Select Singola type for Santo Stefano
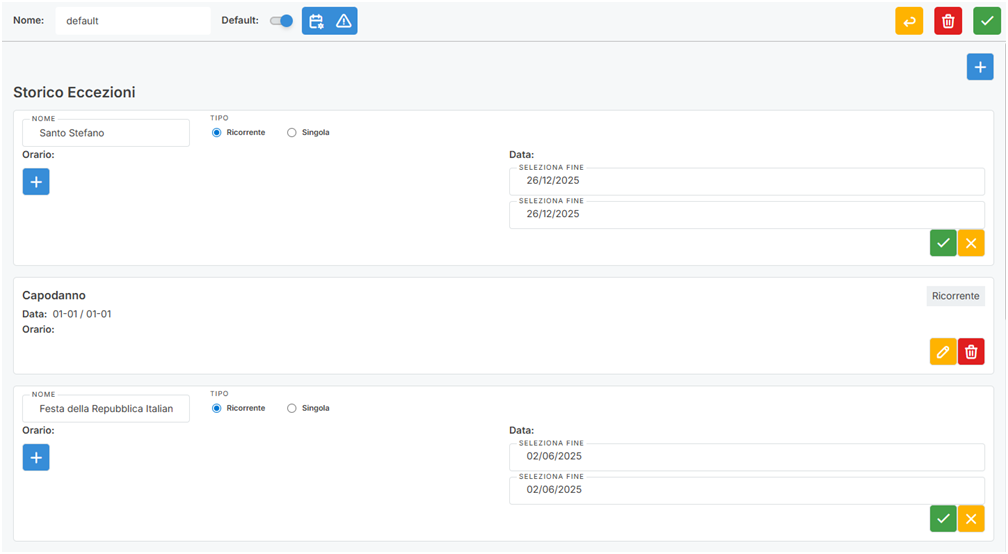The width and height of the screenshot is (1008, 554). point(292,132)
